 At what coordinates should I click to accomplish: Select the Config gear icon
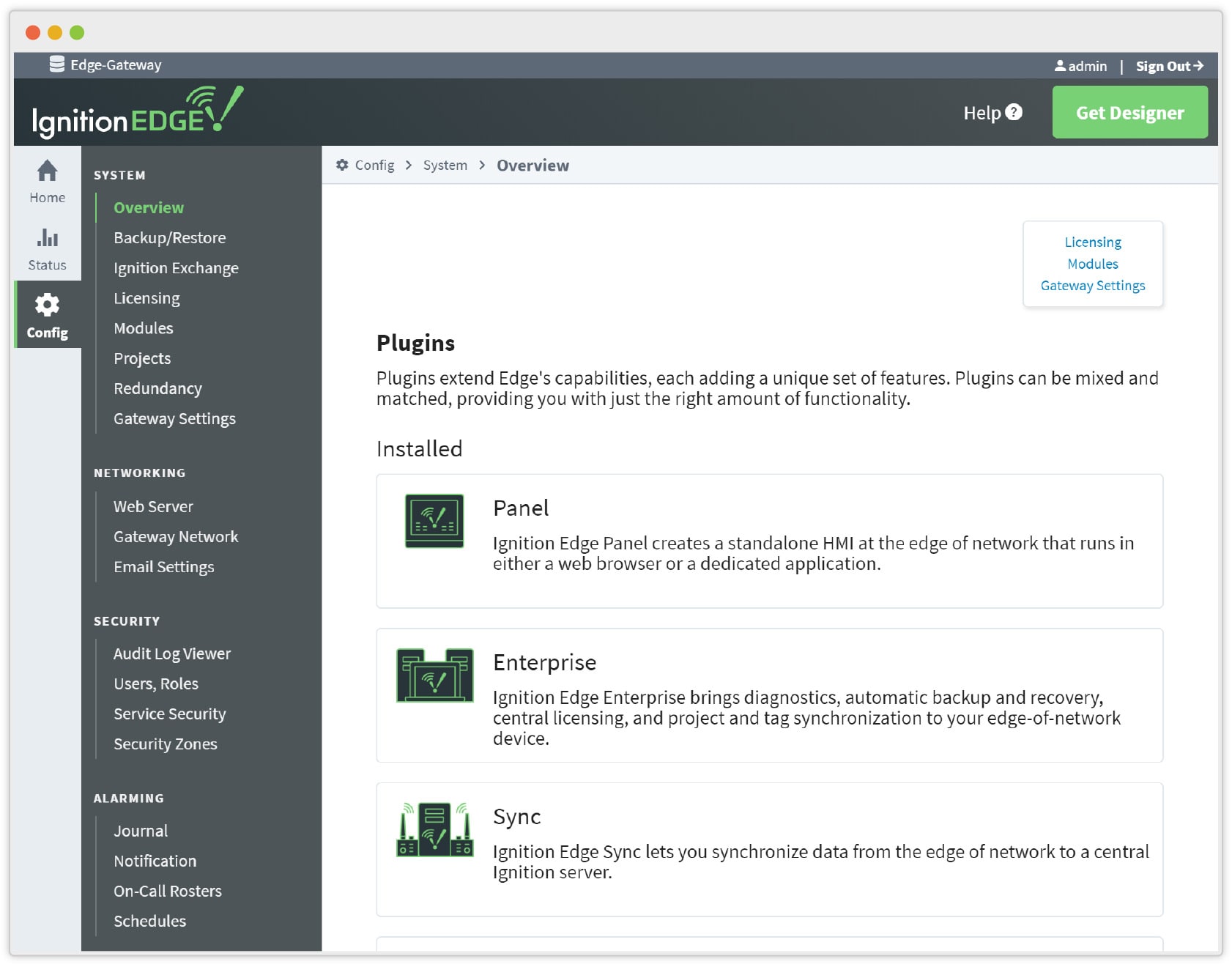(47, 305)
